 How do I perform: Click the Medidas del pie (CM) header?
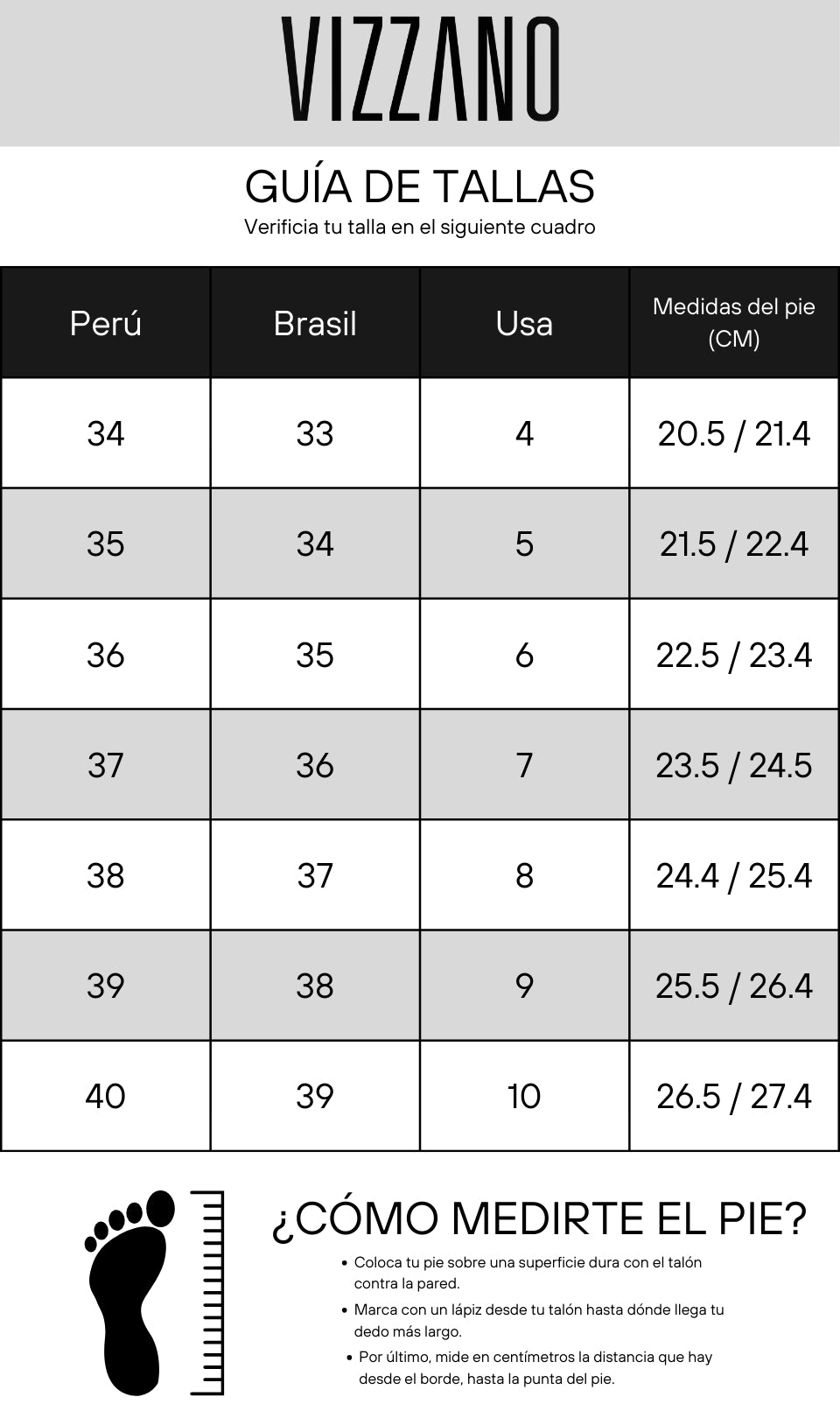pyautogui.click(x=734, y=323)
